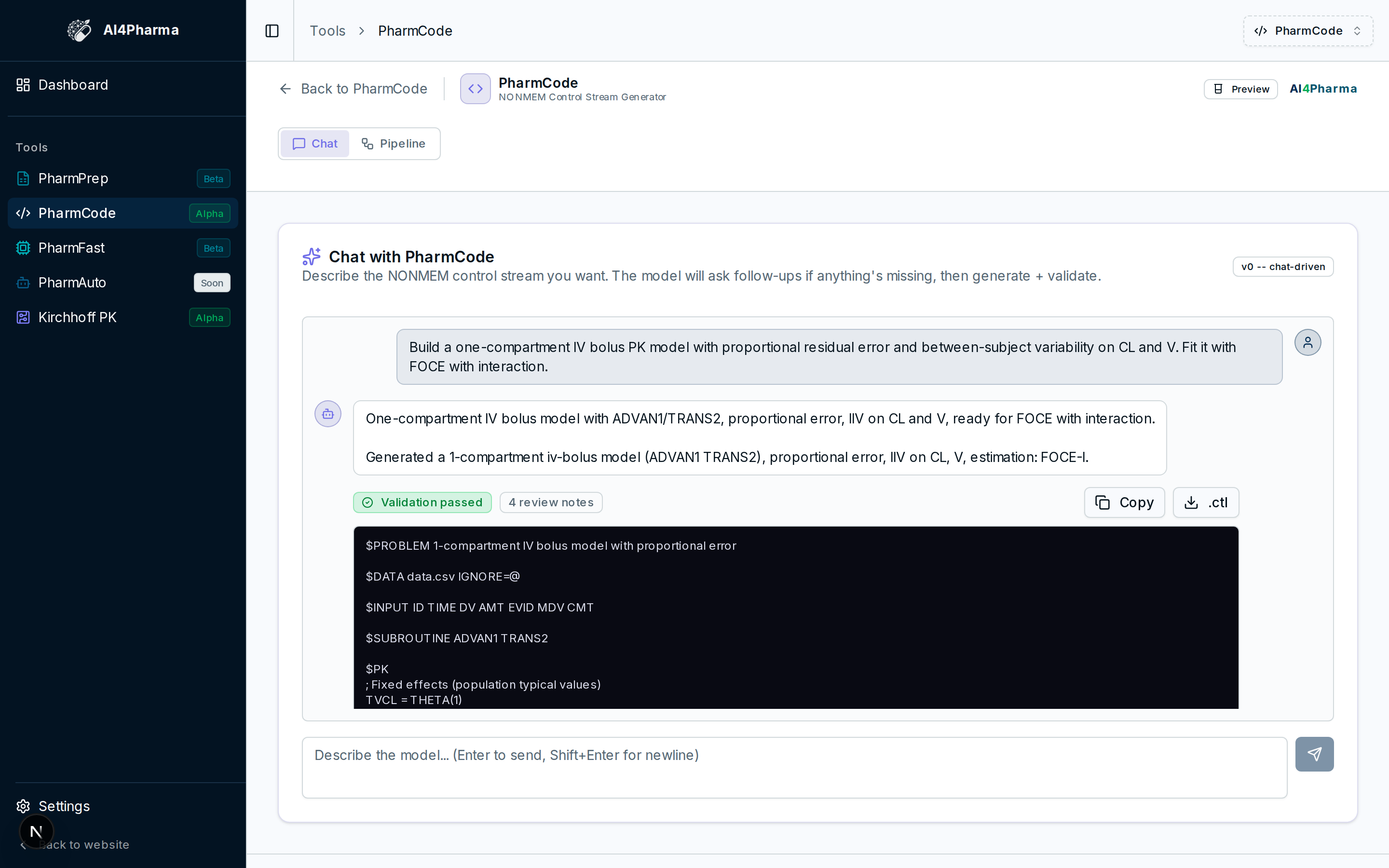The width and height of the screenshot is (1389, 868).
Task: Click the sparkles icon beside Chat with PharmCode
Action: tap(311, 257)
